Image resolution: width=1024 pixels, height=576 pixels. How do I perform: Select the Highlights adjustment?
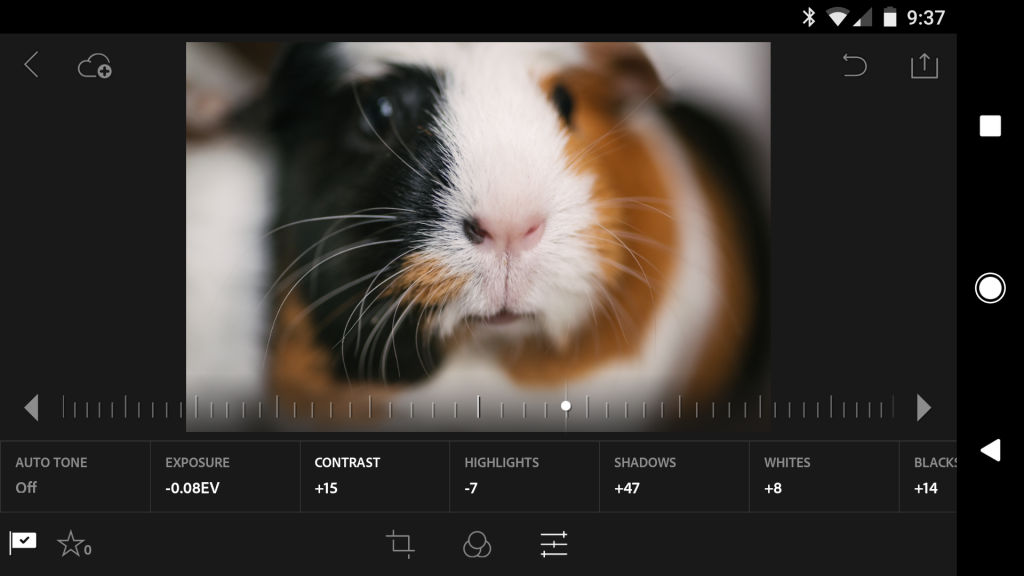pos(524,476)
